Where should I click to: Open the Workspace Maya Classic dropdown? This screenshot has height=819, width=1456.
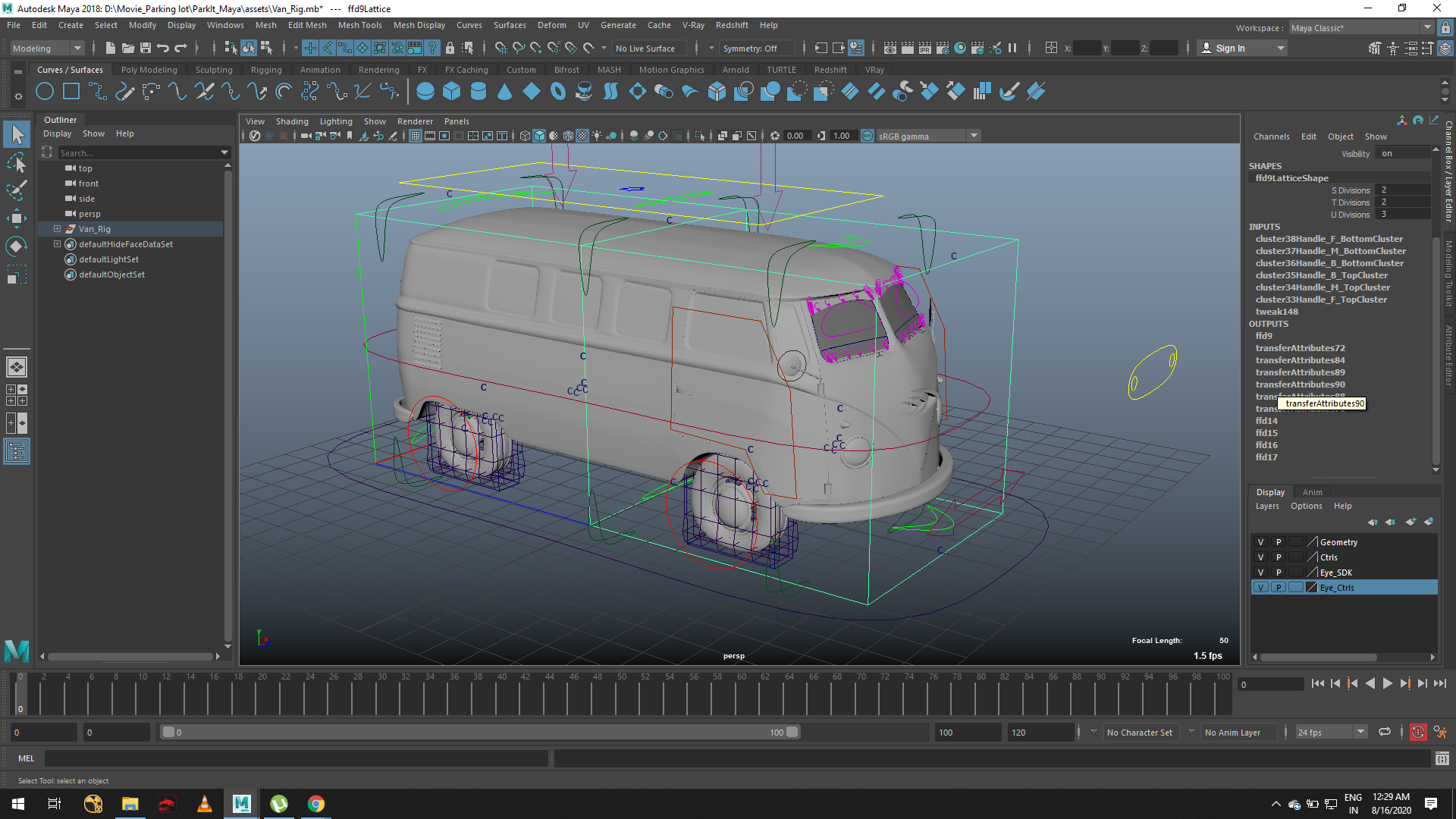[1361, 27]
